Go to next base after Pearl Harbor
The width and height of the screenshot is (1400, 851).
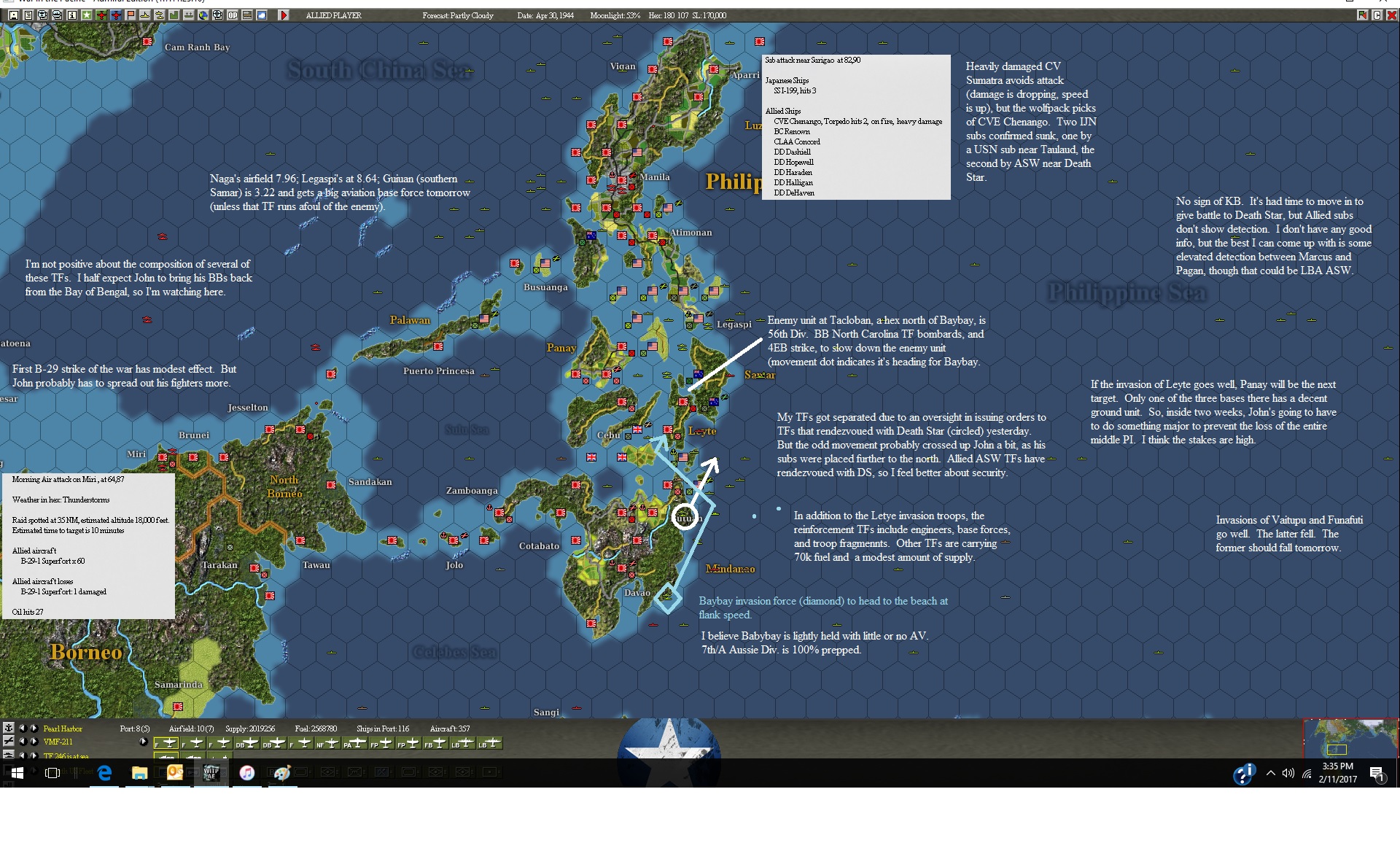[x=34, y=728]
